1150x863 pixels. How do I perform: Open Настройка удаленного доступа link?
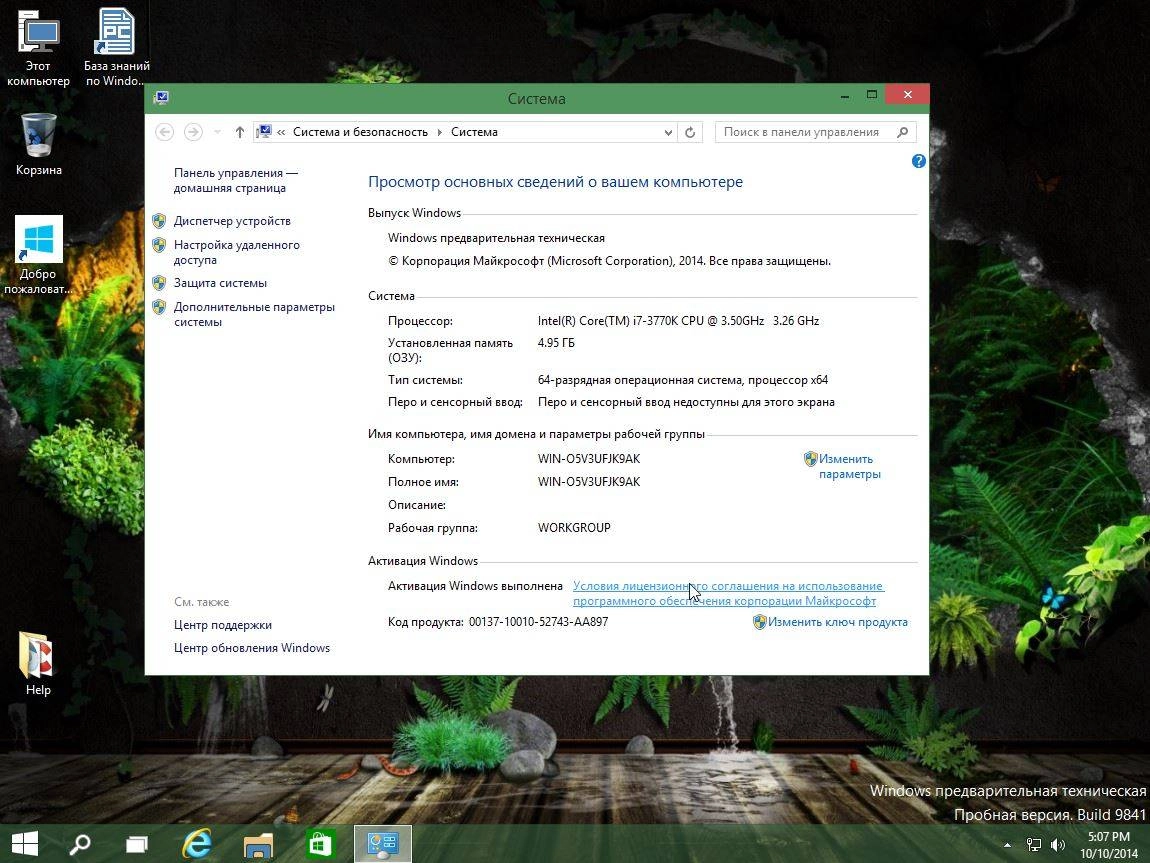pyautogui.click(x=236, y=252)
